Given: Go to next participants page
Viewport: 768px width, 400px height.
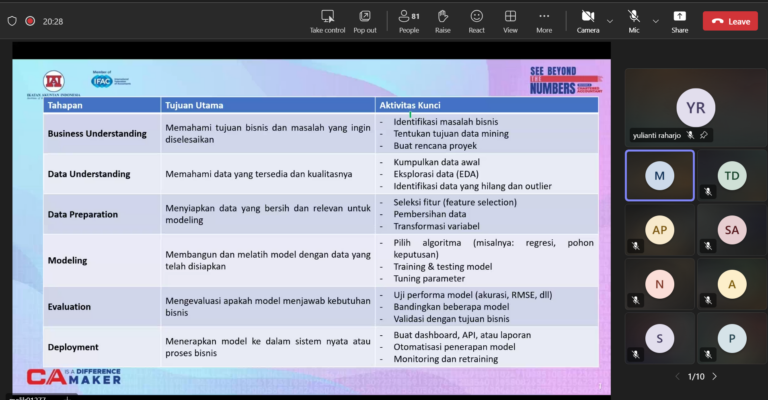Looking at the screenshot, I should tap(714, 376).
